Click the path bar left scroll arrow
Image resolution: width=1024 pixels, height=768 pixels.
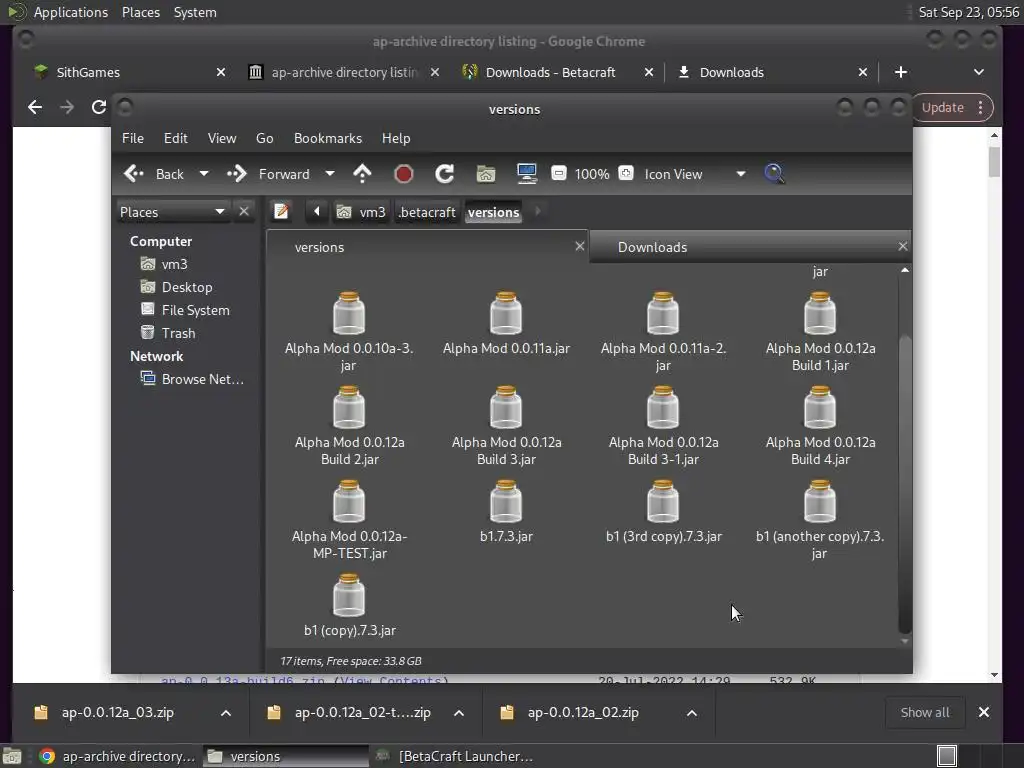(x=317, y=212)
